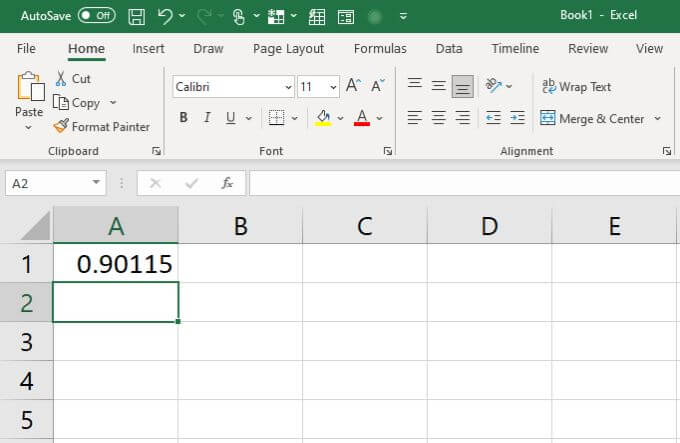Toggle the AutoSave switch
The width and height of the screenshot is (680, 443).
[x=96, y=16]
